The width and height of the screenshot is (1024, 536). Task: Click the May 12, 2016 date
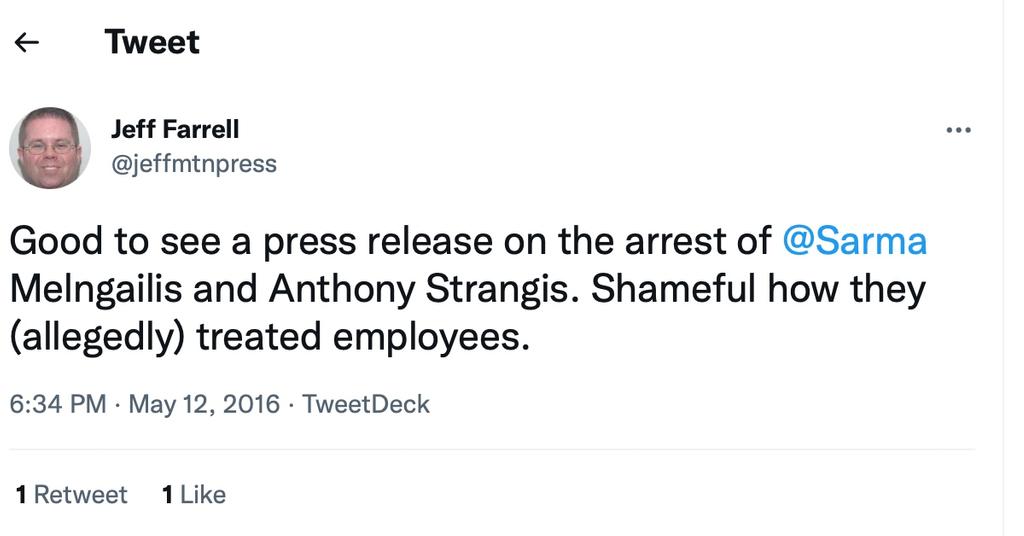204,404
